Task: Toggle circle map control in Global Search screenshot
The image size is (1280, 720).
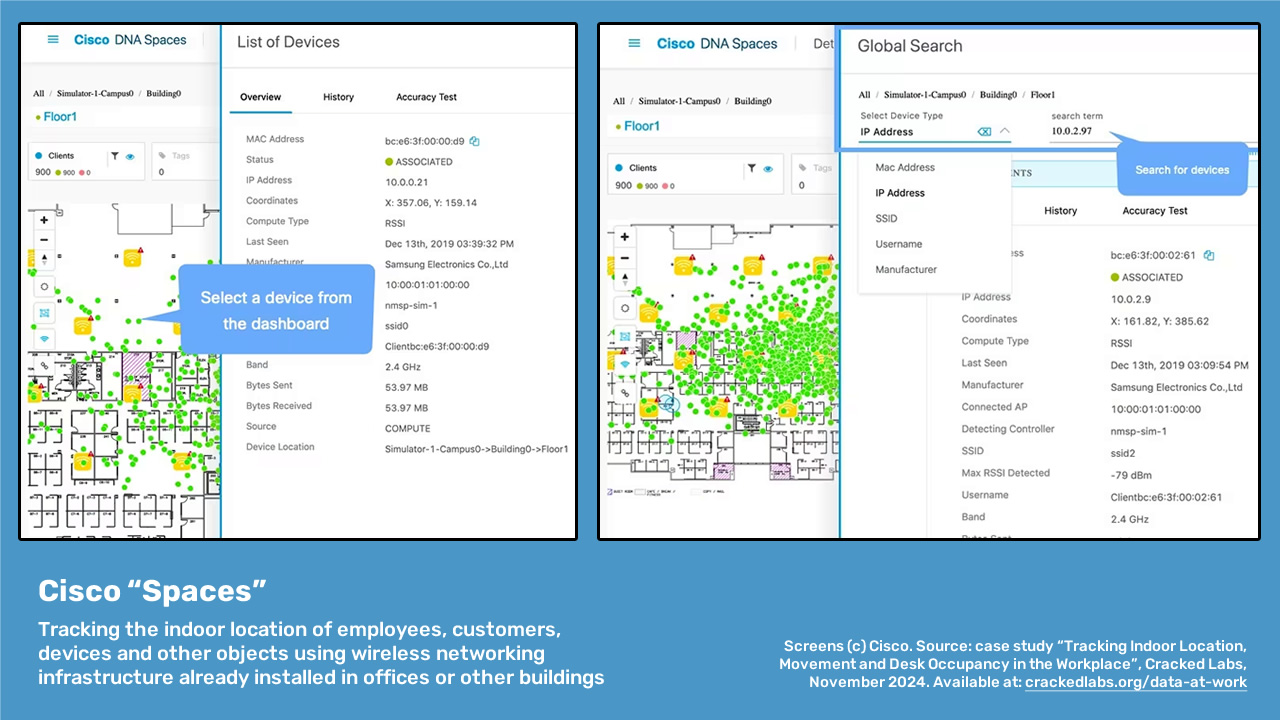Action: point(625,308)
